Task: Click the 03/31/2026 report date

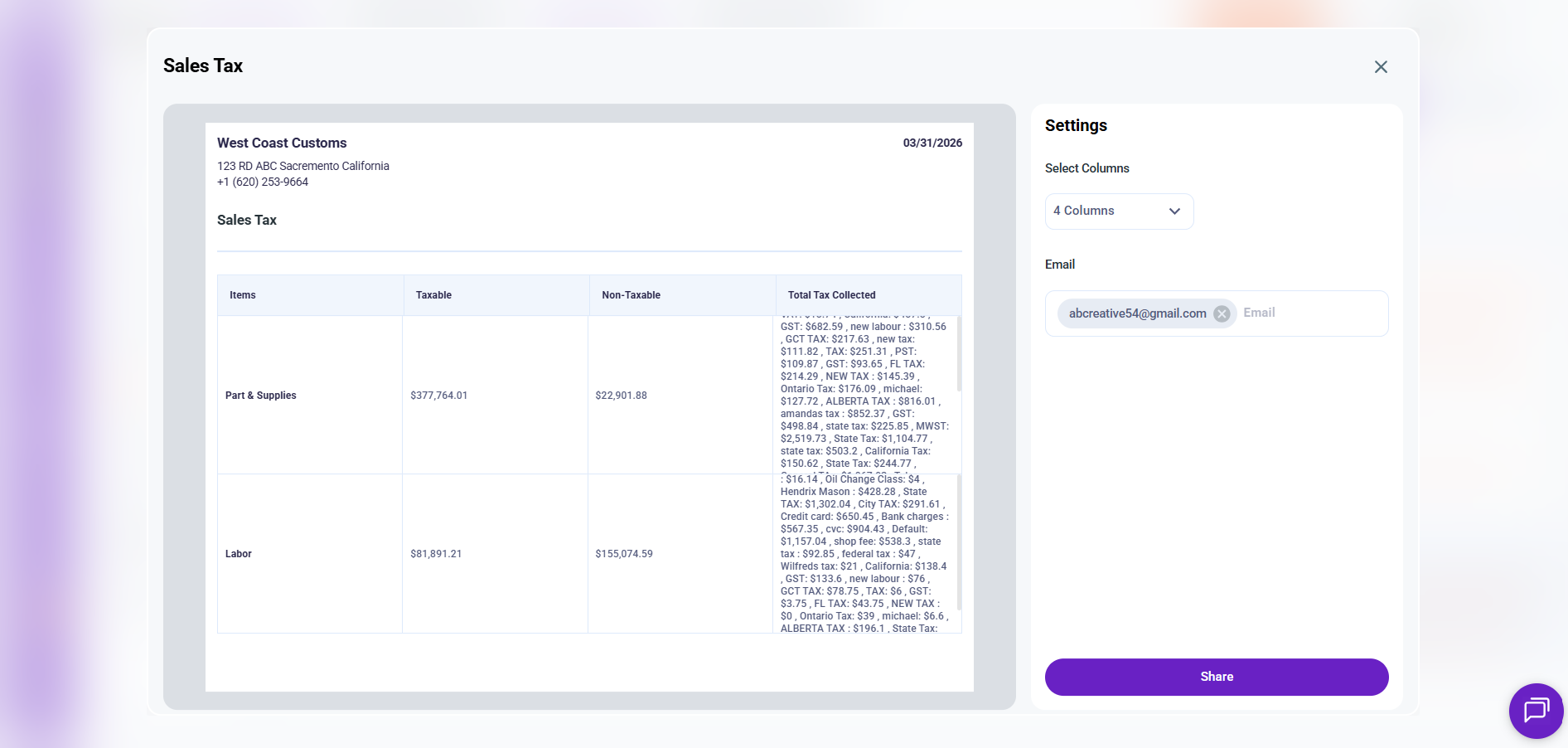Action: [x=932, y=143]
